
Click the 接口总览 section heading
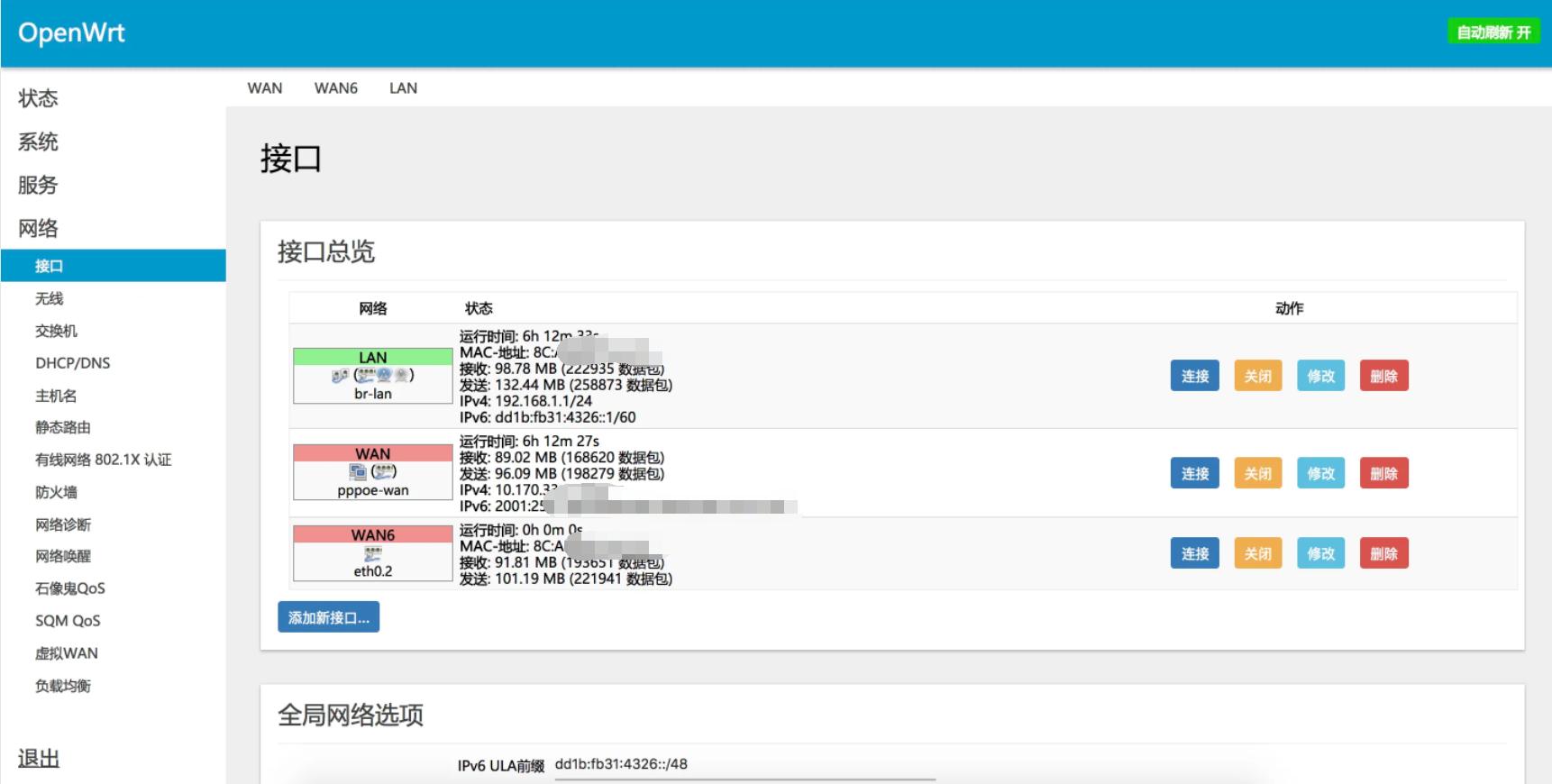(x=326, y=251)
